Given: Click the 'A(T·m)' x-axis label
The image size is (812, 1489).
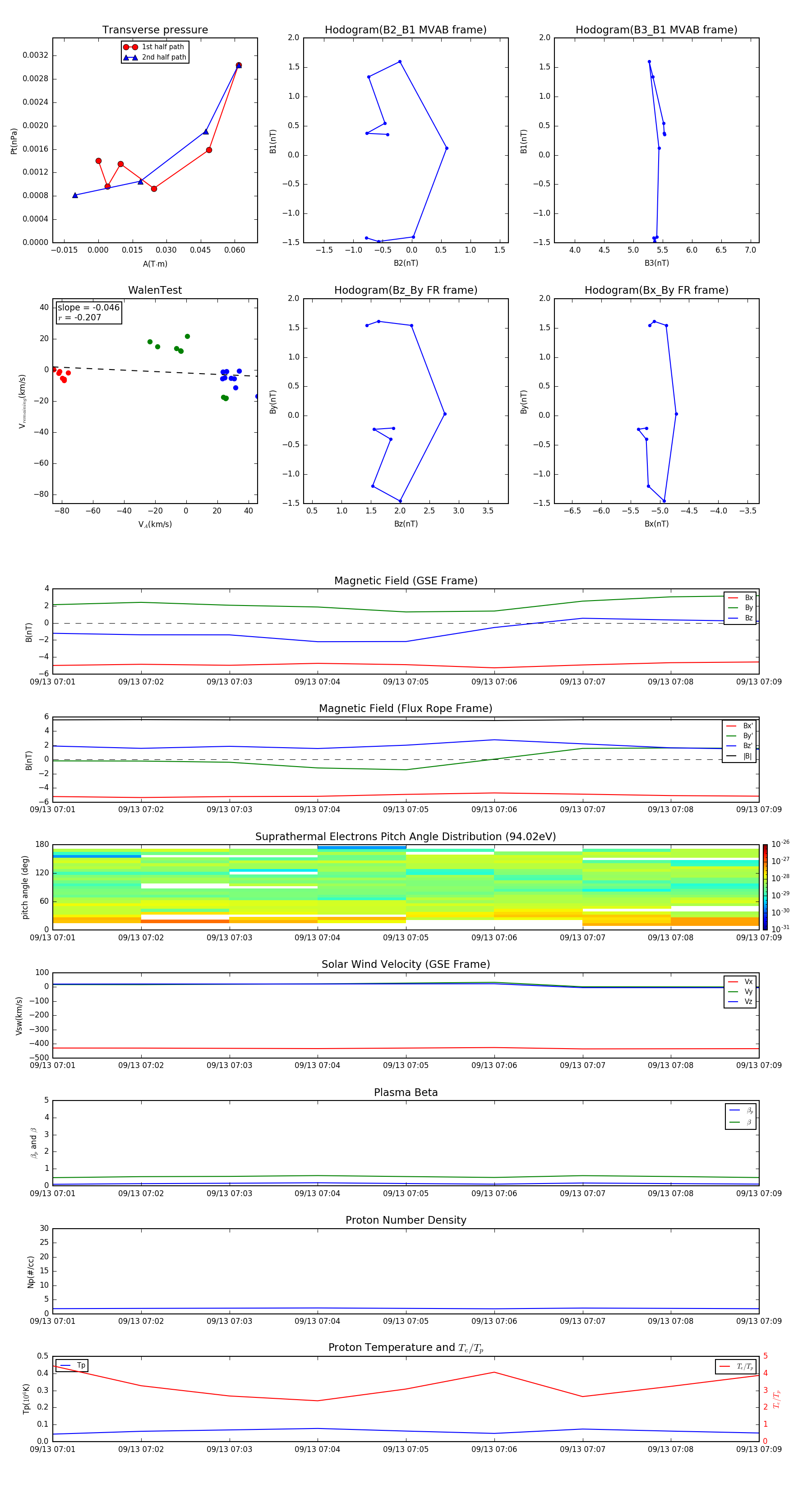Looking at the screenshot, I should [x=155, y=264].
